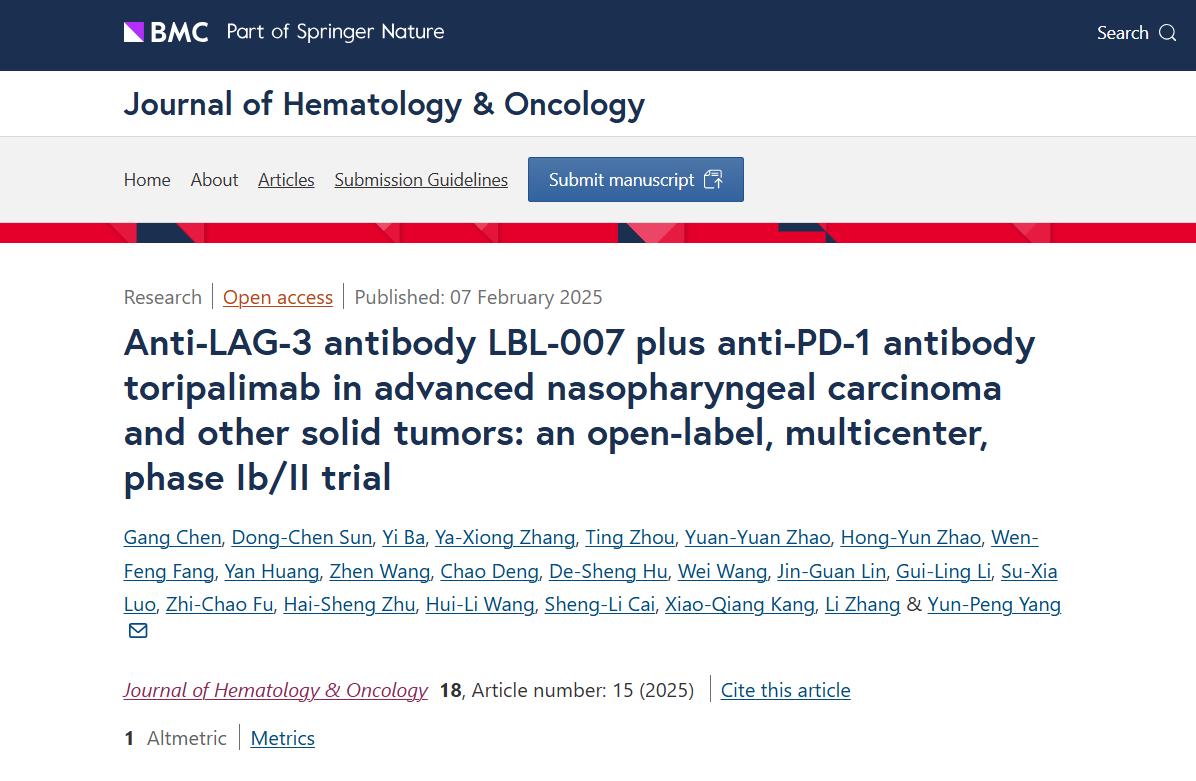Click the Journal of Hematology & Oncology heading
The image size is (1196, 781).
384,104
